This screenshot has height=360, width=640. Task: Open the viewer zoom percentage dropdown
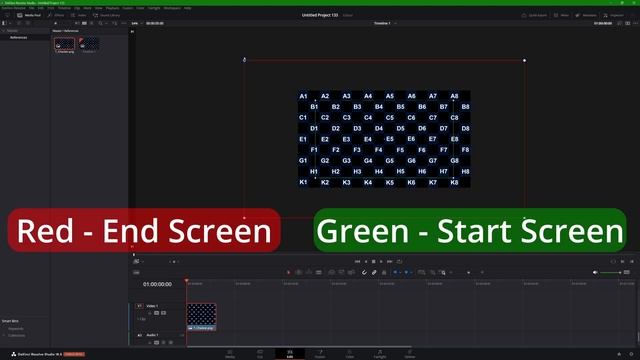point(137,23)
